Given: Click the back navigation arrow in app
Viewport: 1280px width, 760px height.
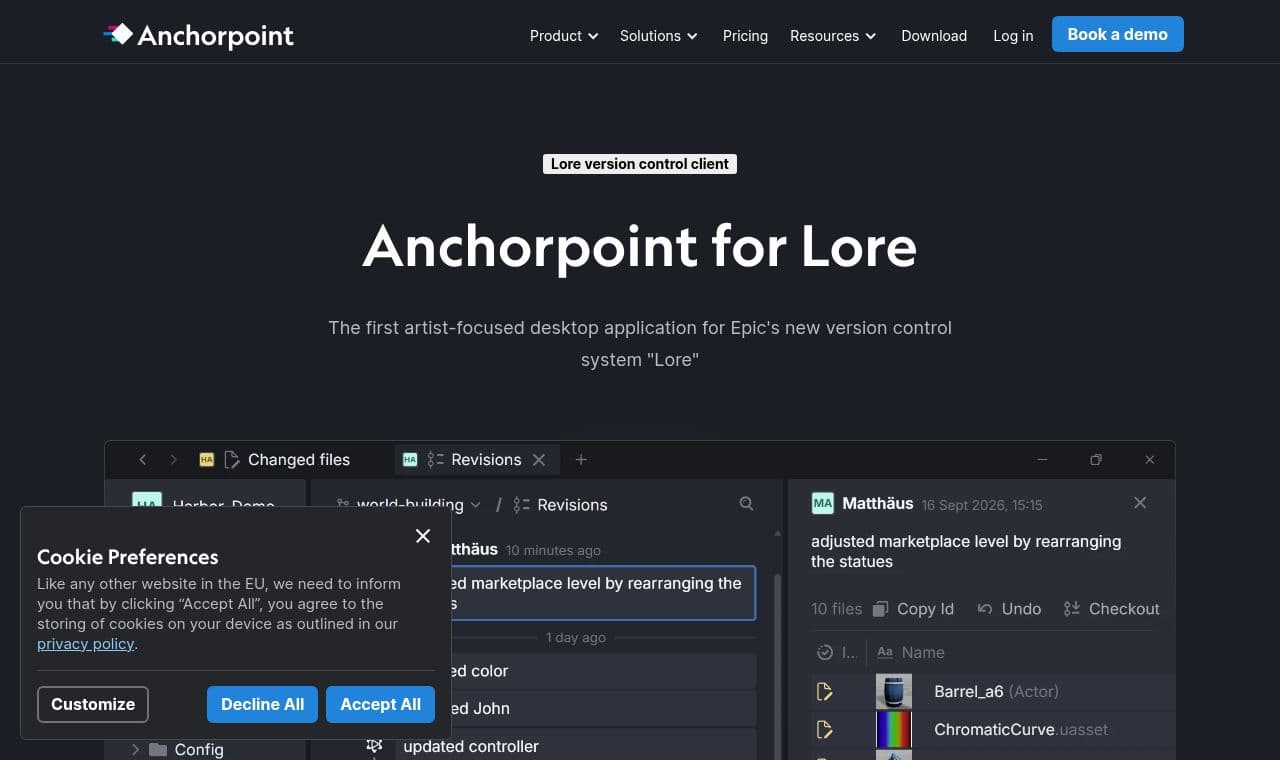Looking at the screenshot, I should [x=143, y=460].
